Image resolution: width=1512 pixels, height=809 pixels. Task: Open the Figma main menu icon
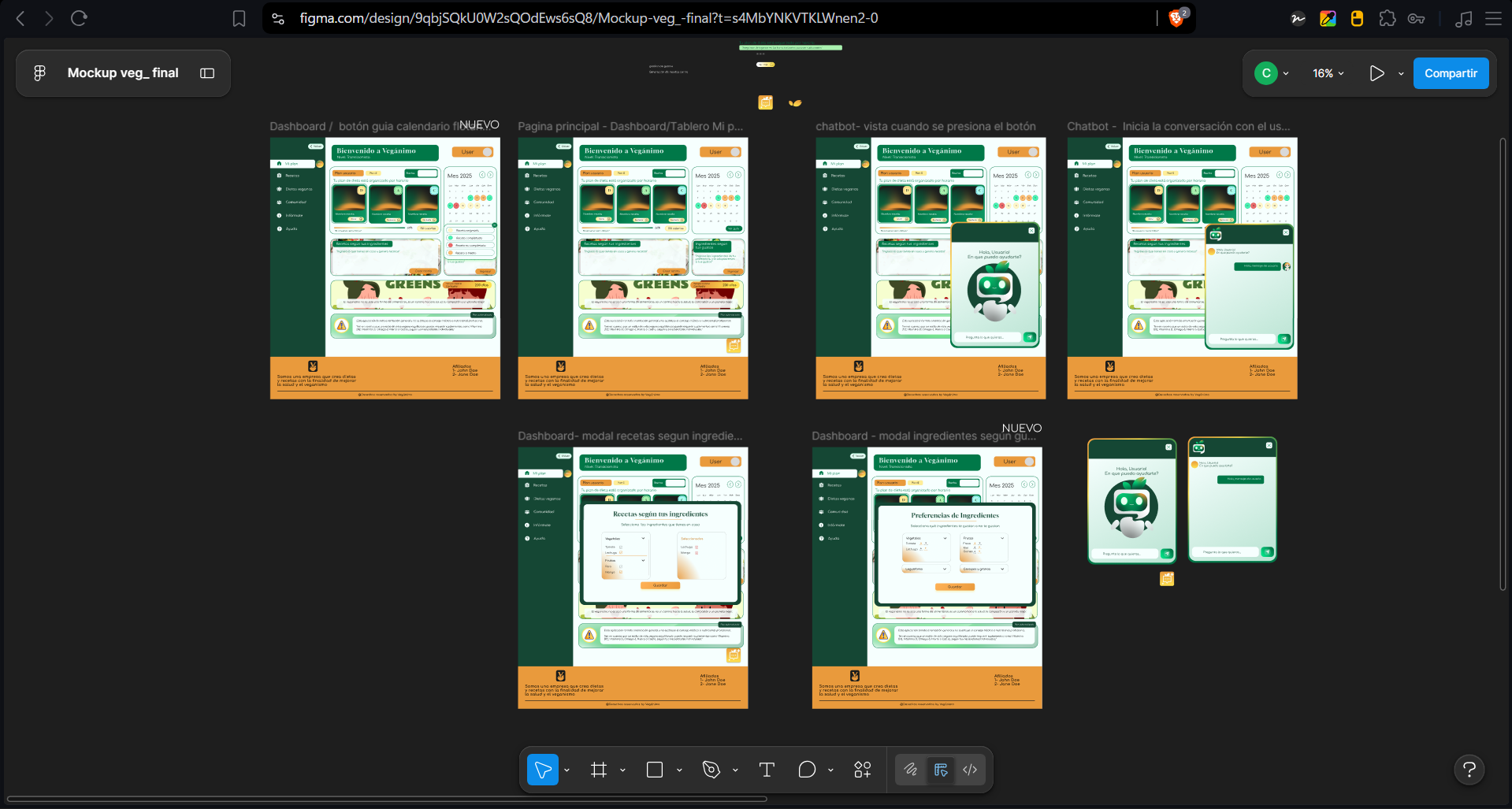click(x=39, y=73)
